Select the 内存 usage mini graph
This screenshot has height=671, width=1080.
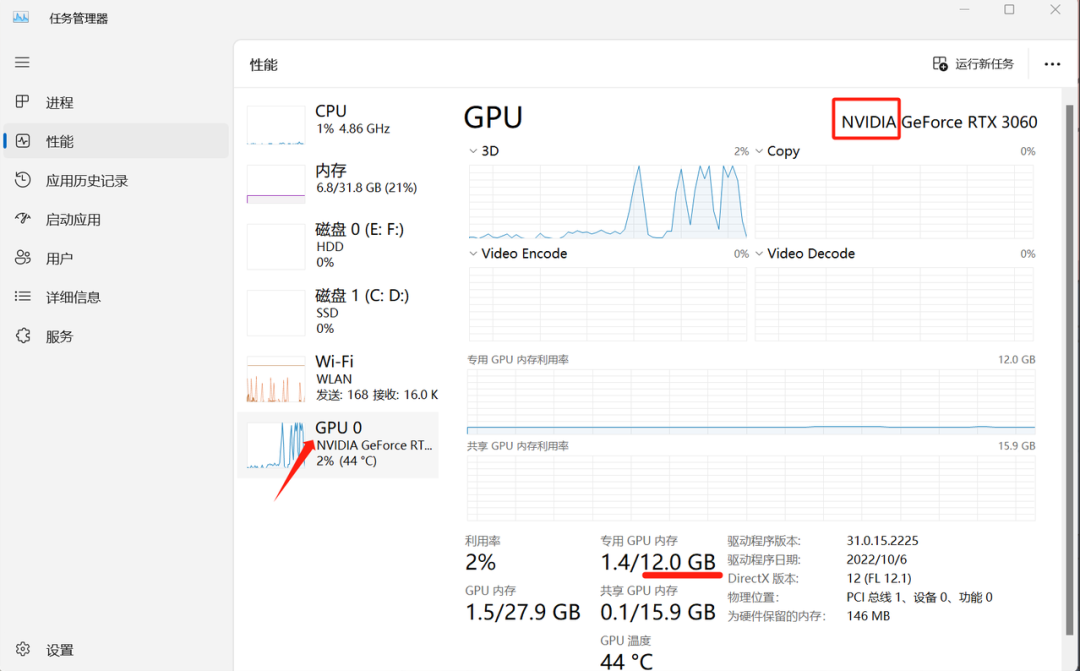coord(276,185)
